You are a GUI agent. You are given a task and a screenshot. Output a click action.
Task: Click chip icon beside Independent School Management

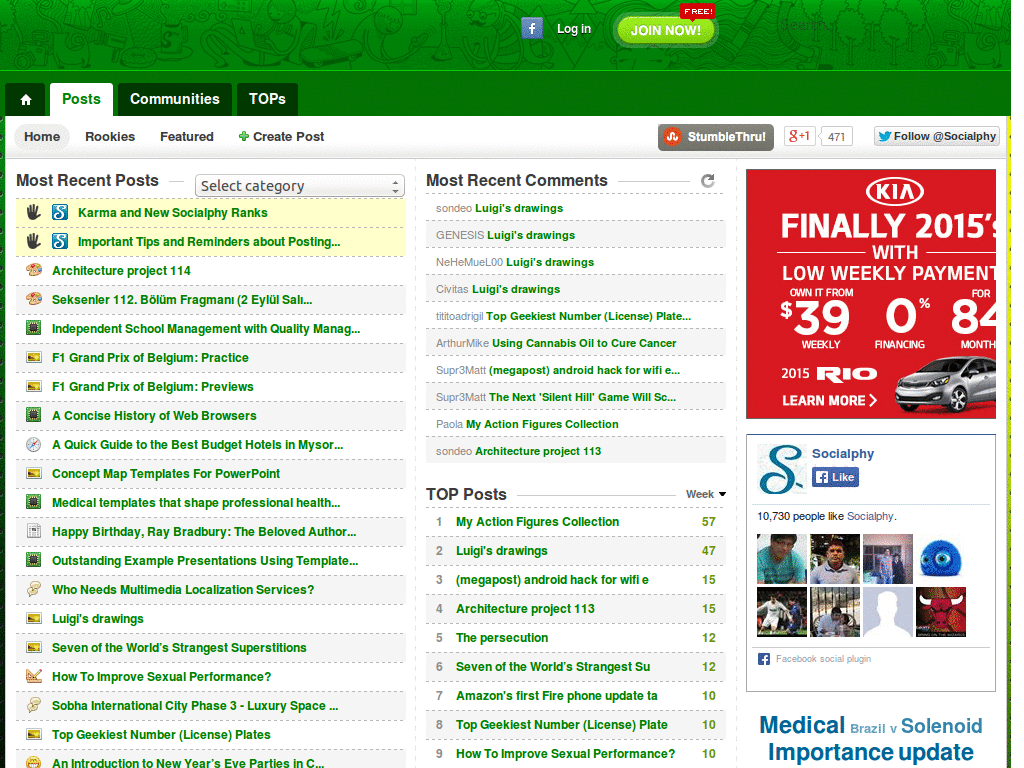(x=33, y=328)
